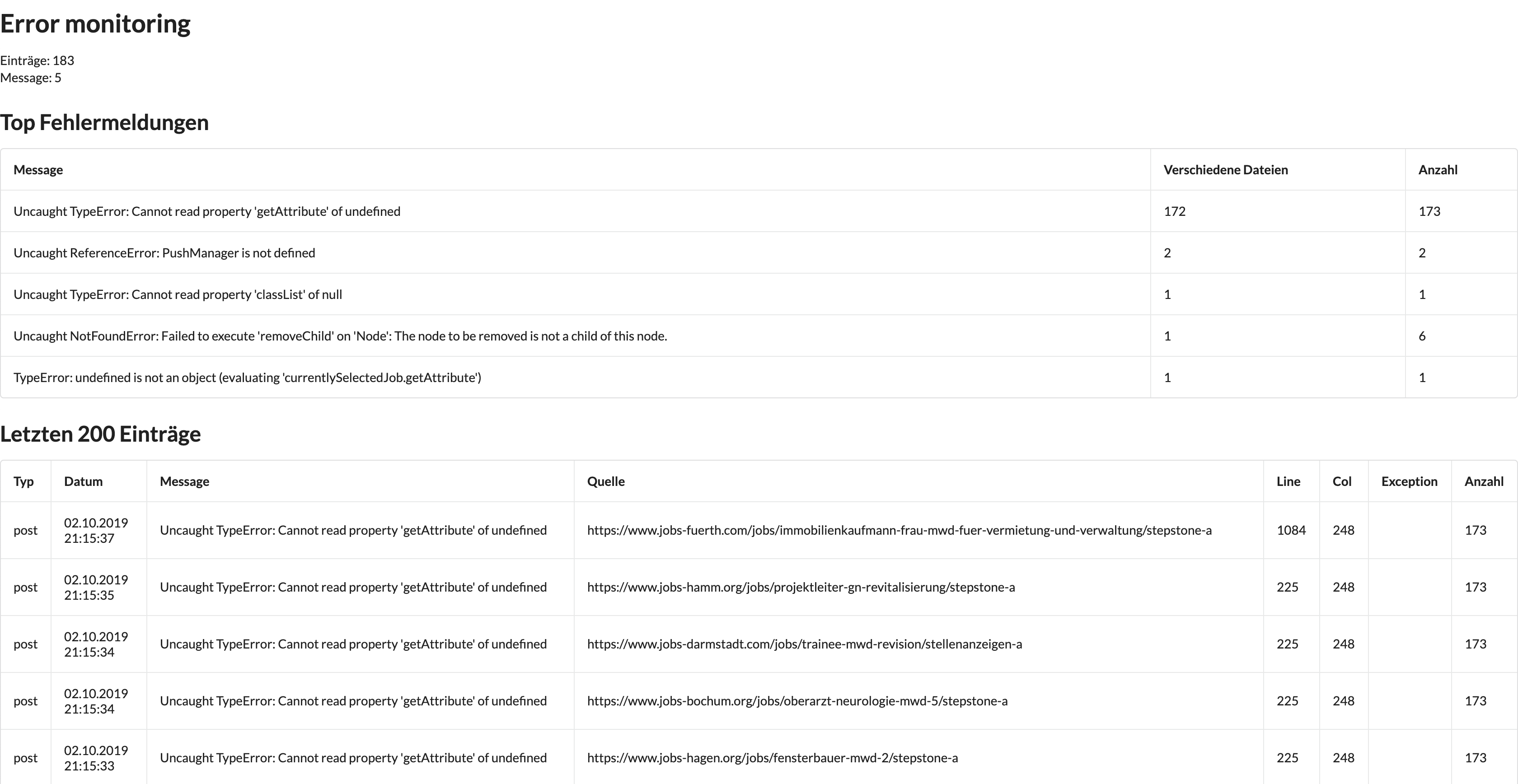Click the jobs-hamm.org projektleiter URL
This screenshot has width=1518, height=784.
(x=800, y=587)
